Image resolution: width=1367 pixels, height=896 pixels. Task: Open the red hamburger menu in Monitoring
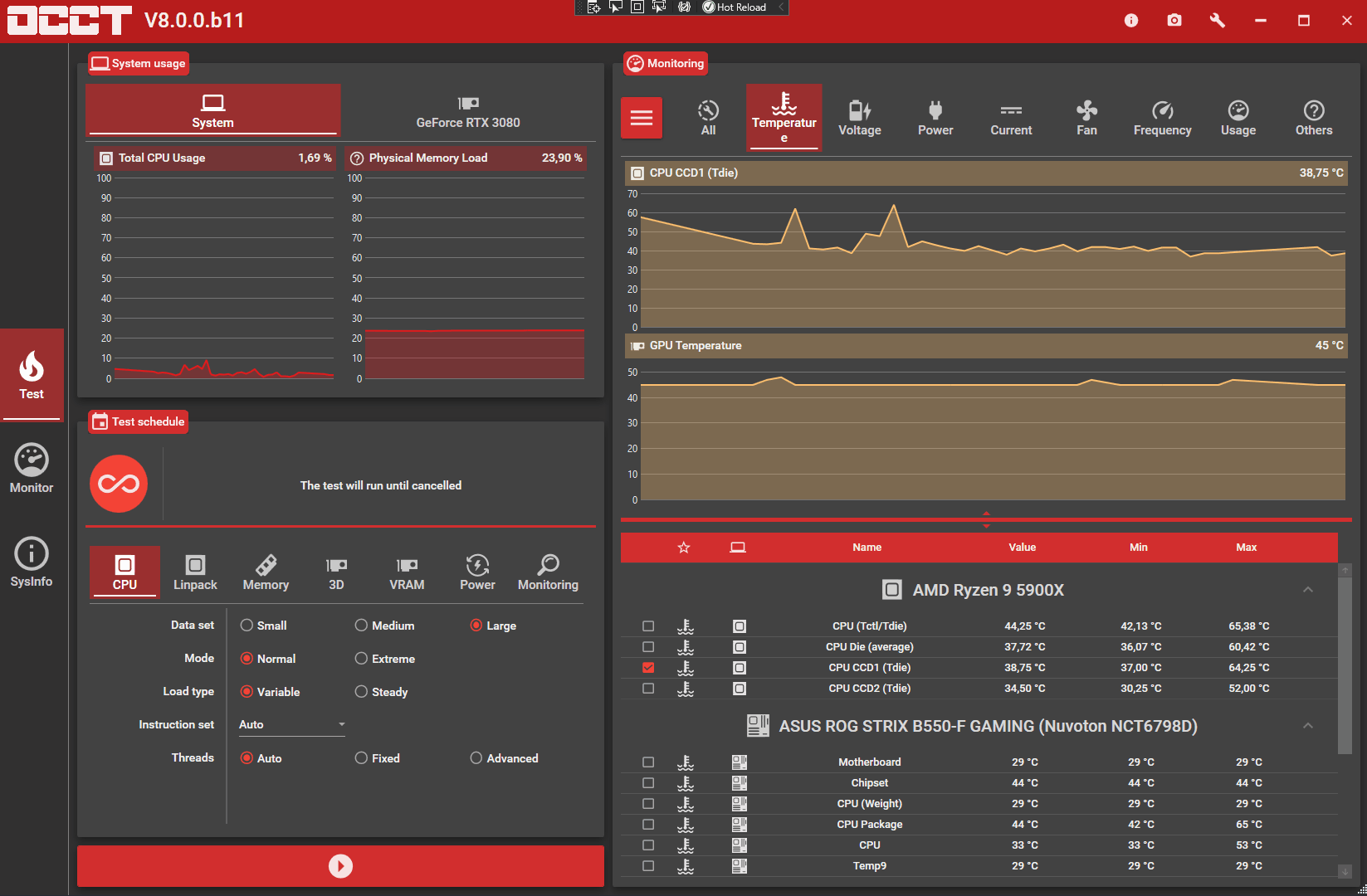coord(641,118)
